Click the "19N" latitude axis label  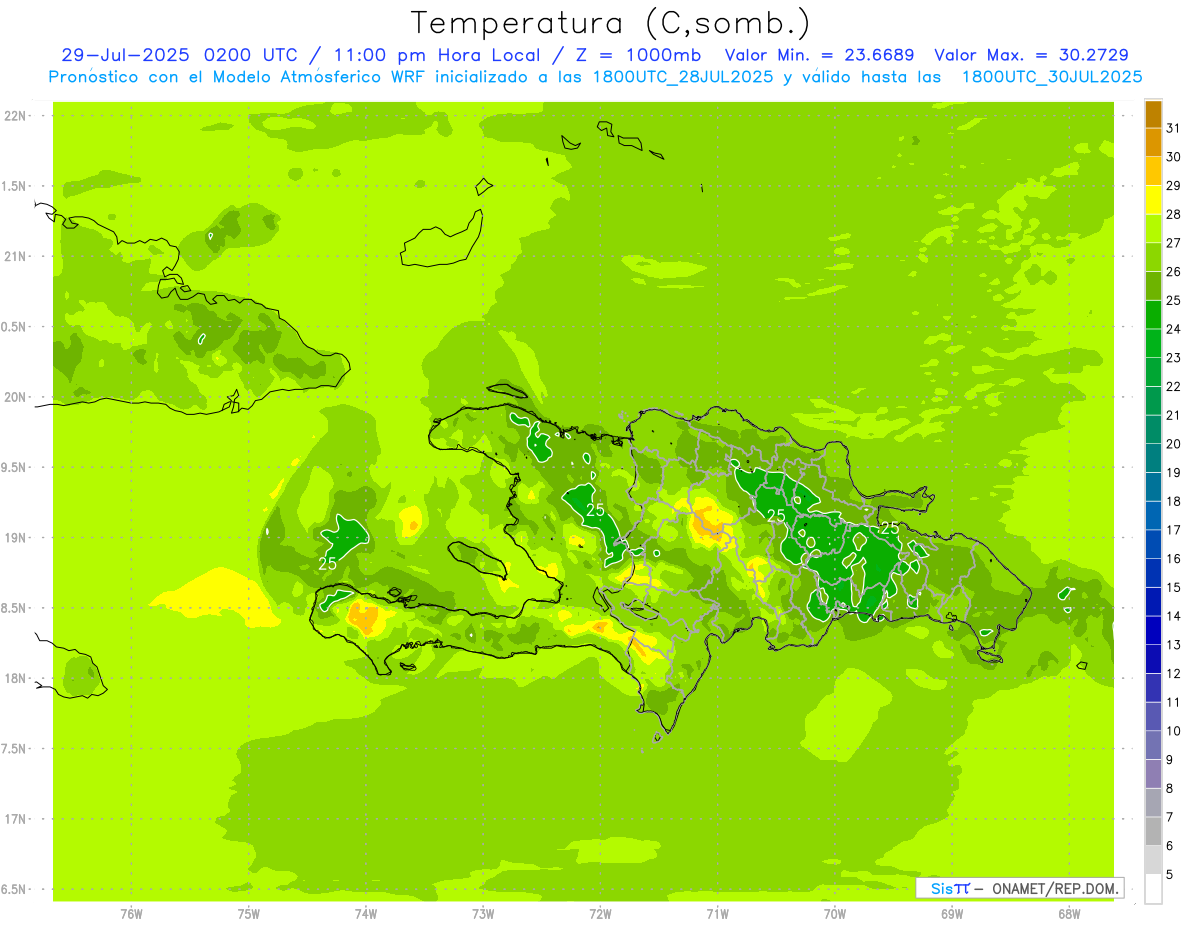tap(17, 538)
